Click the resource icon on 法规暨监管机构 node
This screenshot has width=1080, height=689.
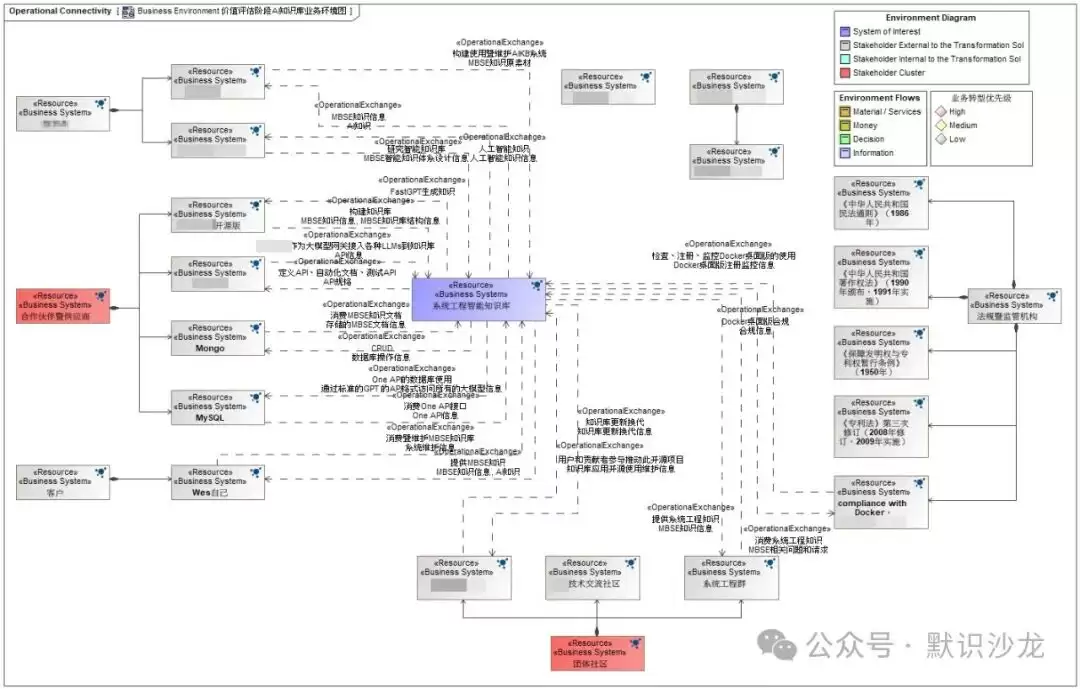(1052, 297)
